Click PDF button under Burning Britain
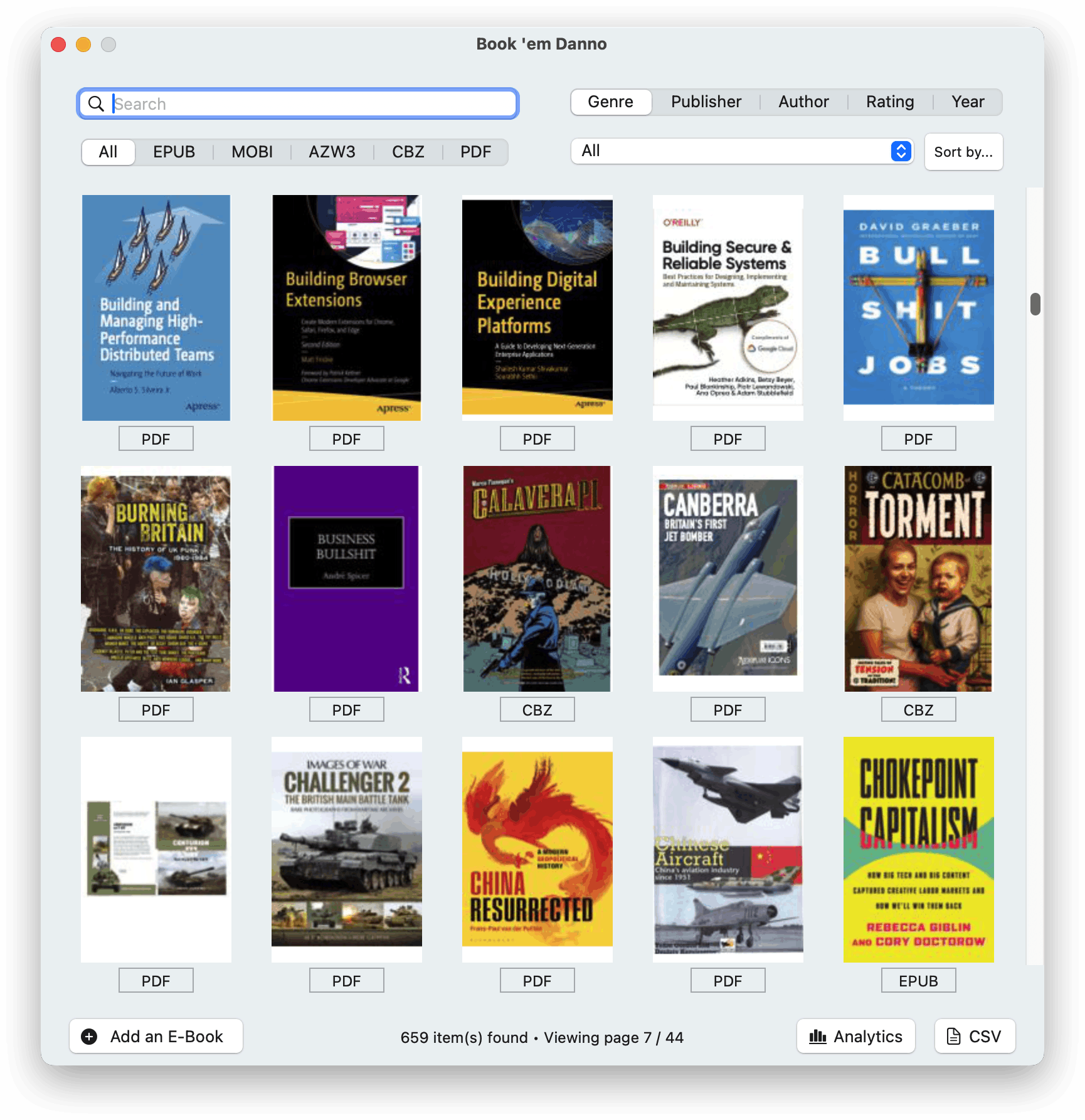Screen dimensions: 1085x1120 (156, 710)
